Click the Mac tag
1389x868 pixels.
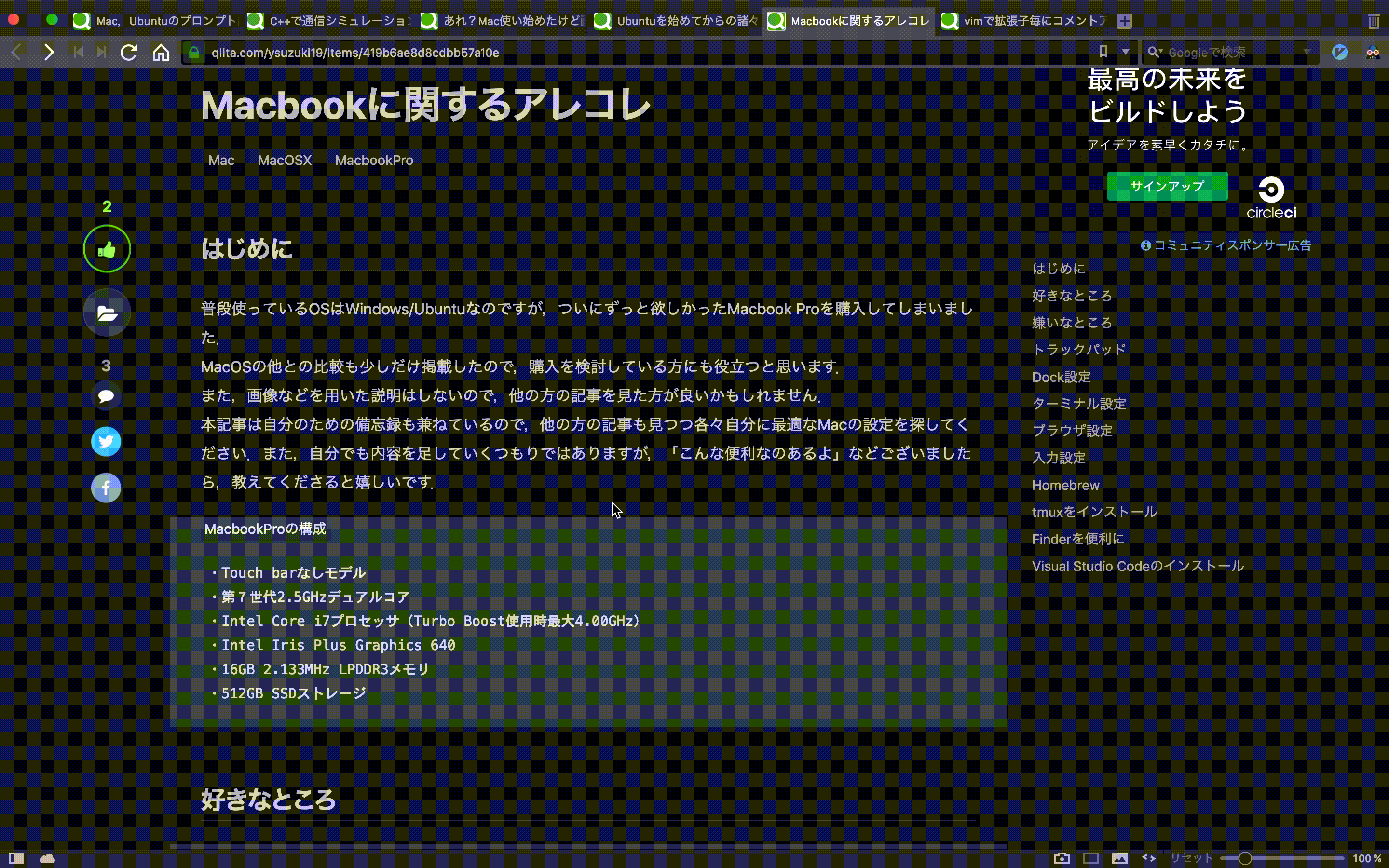click(x=221, y=160)
